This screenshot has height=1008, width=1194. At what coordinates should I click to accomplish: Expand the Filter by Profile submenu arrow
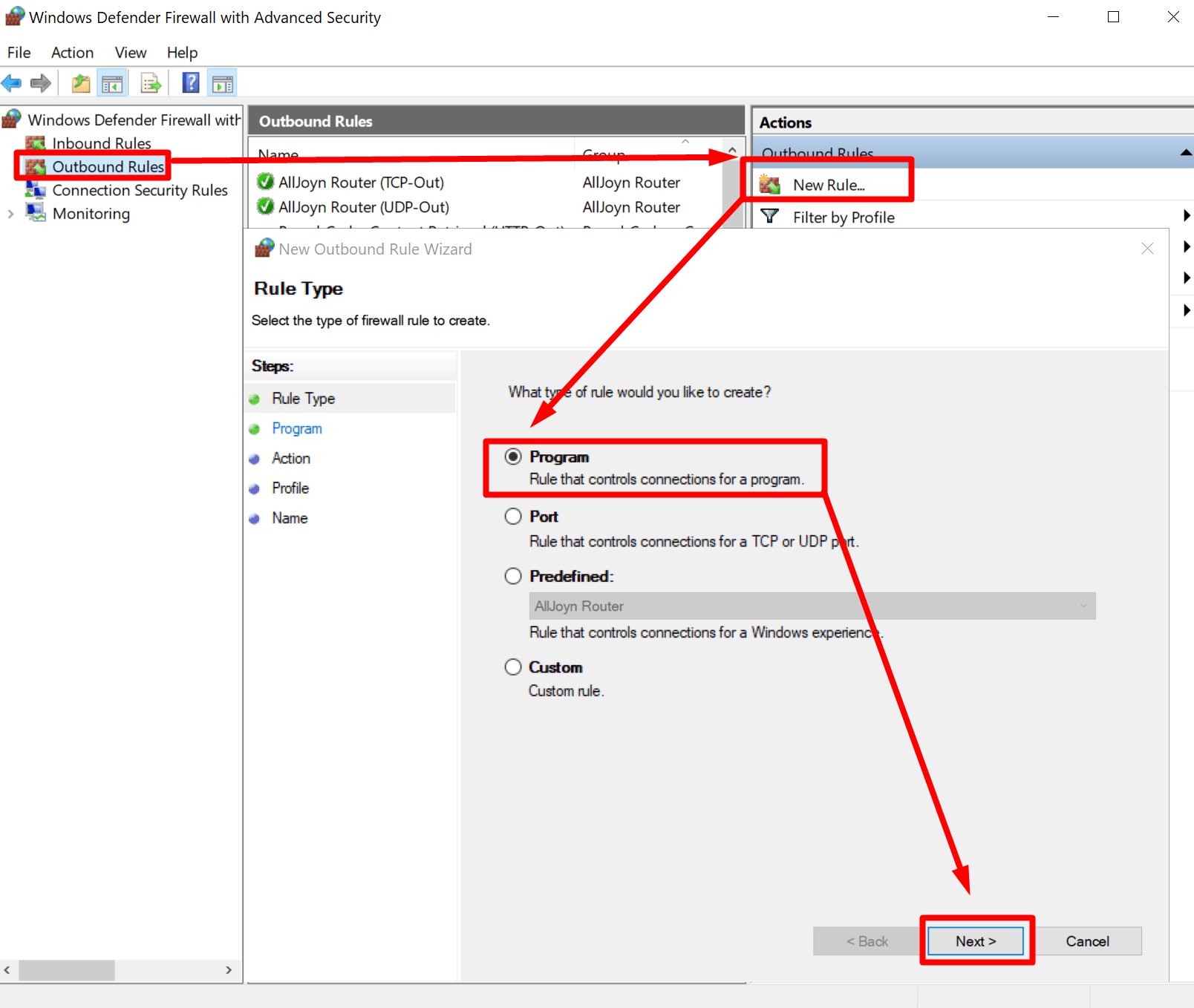tap(1186, 216)
